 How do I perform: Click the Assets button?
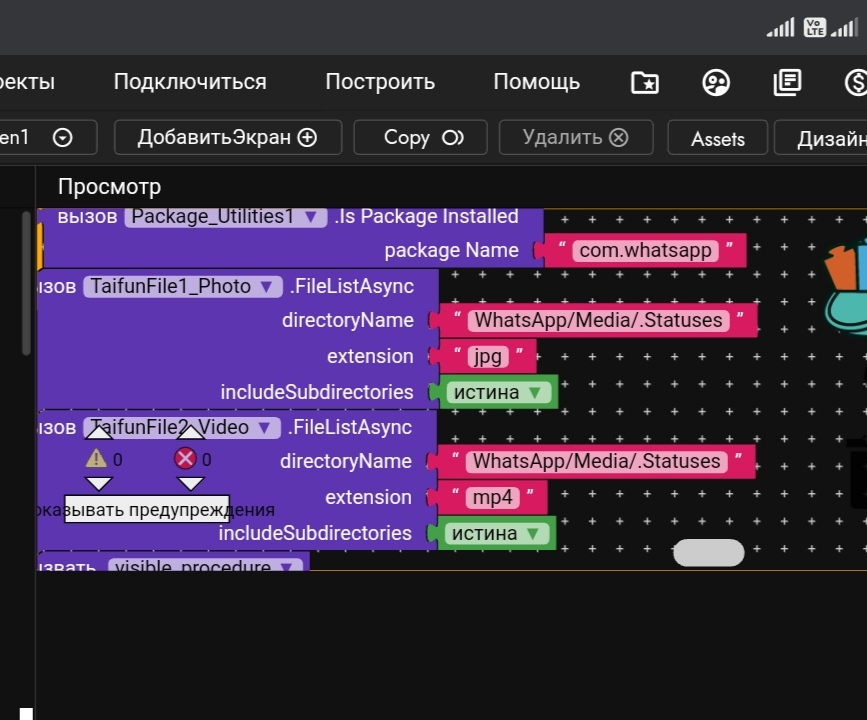click(717, 139)
